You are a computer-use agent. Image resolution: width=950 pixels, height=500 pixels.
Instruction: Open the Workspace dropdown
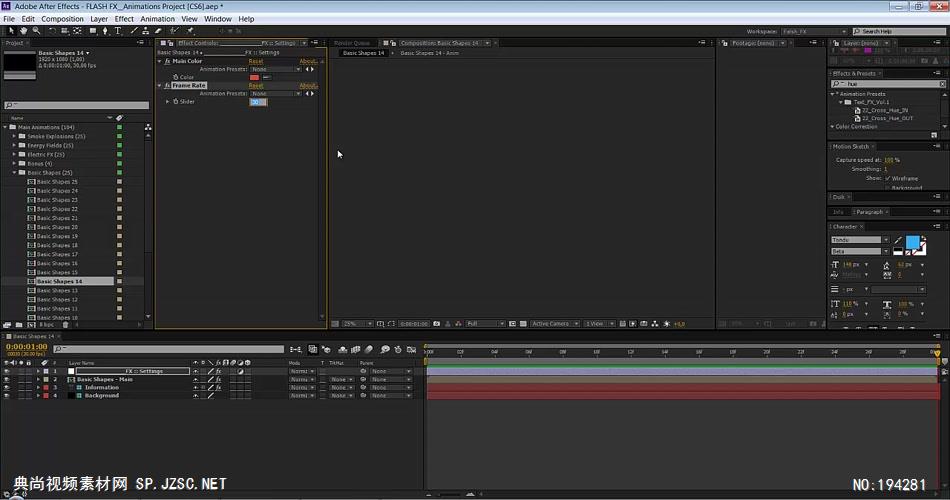tap(814, 32)
